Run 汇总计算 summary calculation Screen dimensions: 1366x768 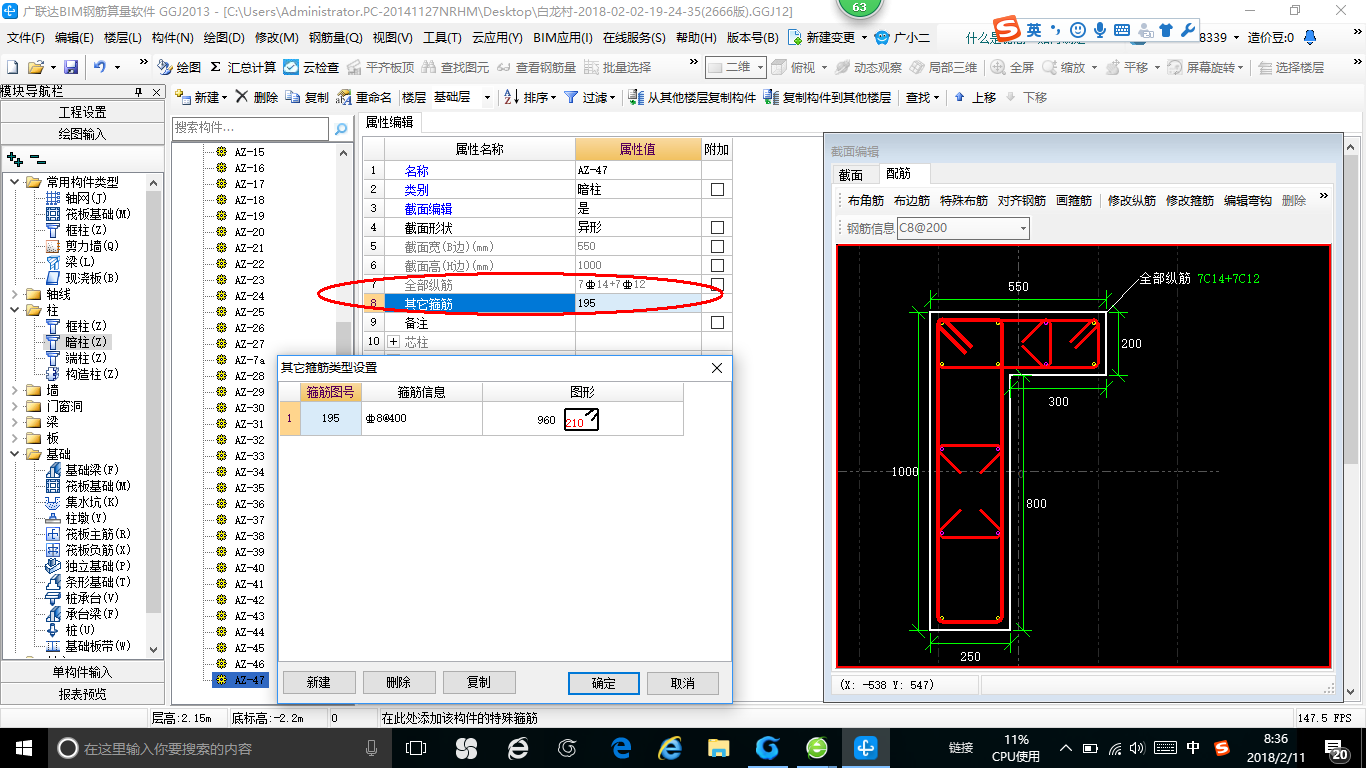pos(243,67)
